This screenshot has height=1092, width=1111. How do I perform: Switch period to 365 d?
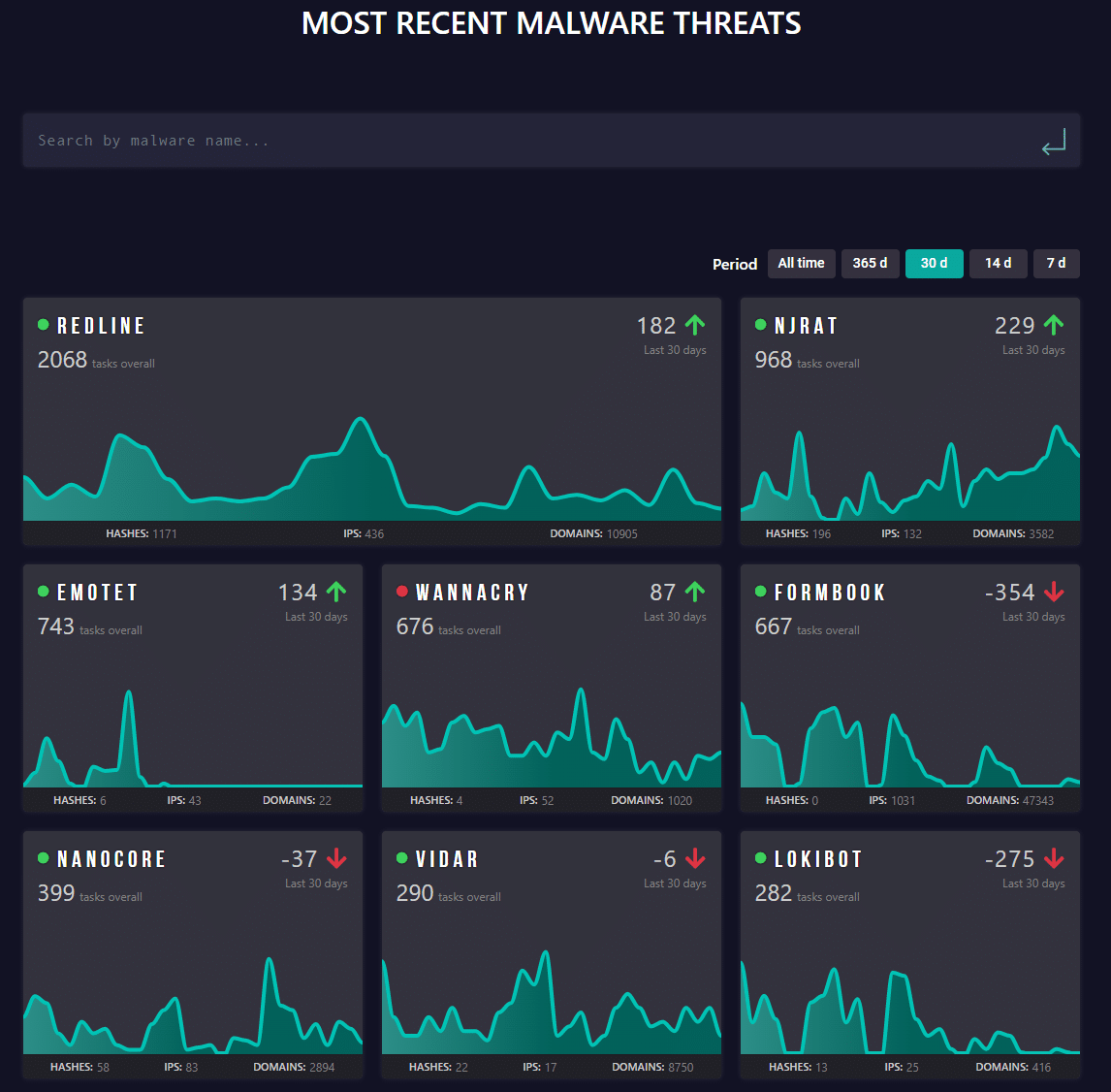[870, 264]
